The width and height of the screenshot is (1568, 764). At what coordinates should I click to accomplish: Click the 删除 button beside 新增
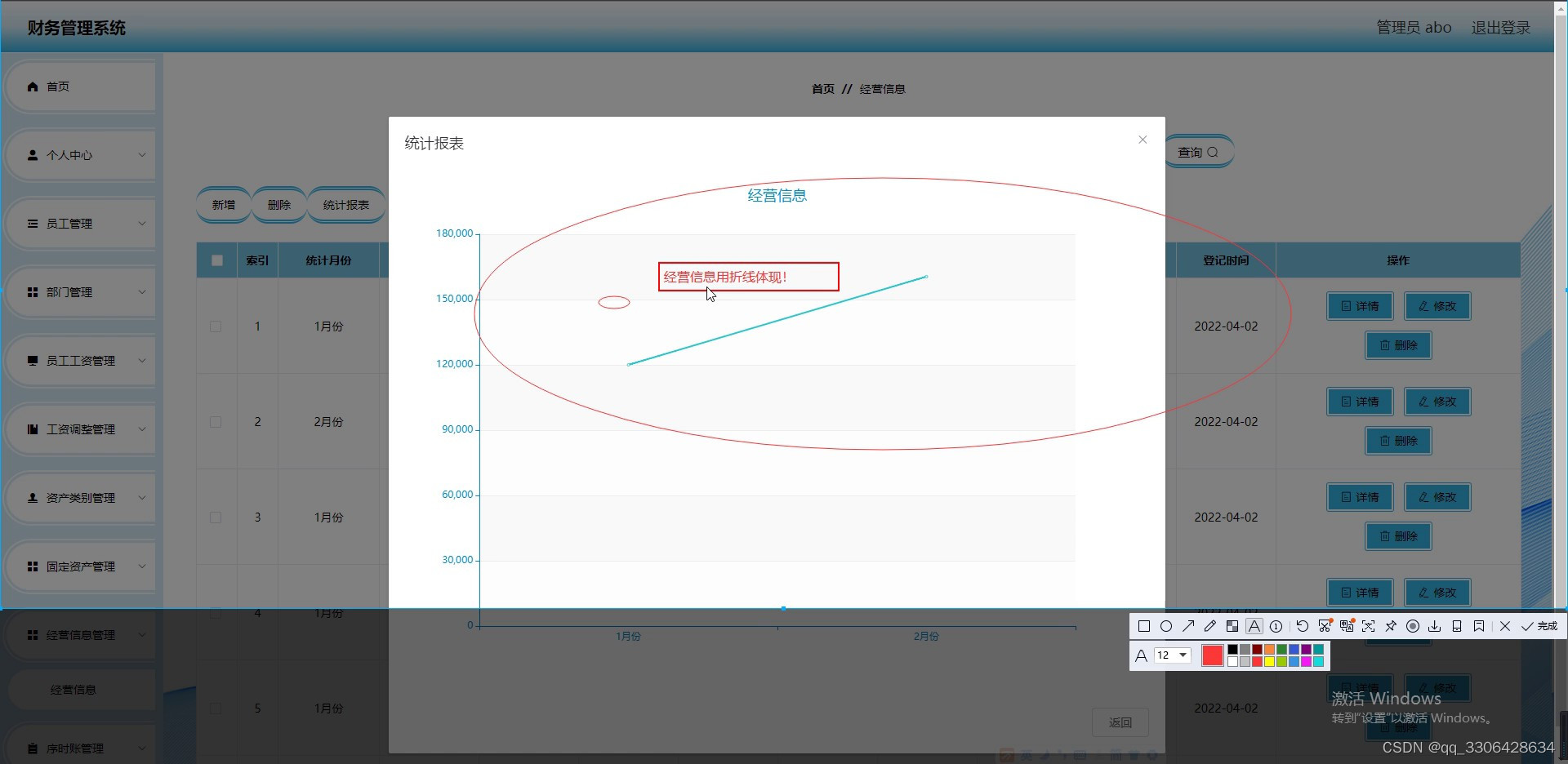279,205
